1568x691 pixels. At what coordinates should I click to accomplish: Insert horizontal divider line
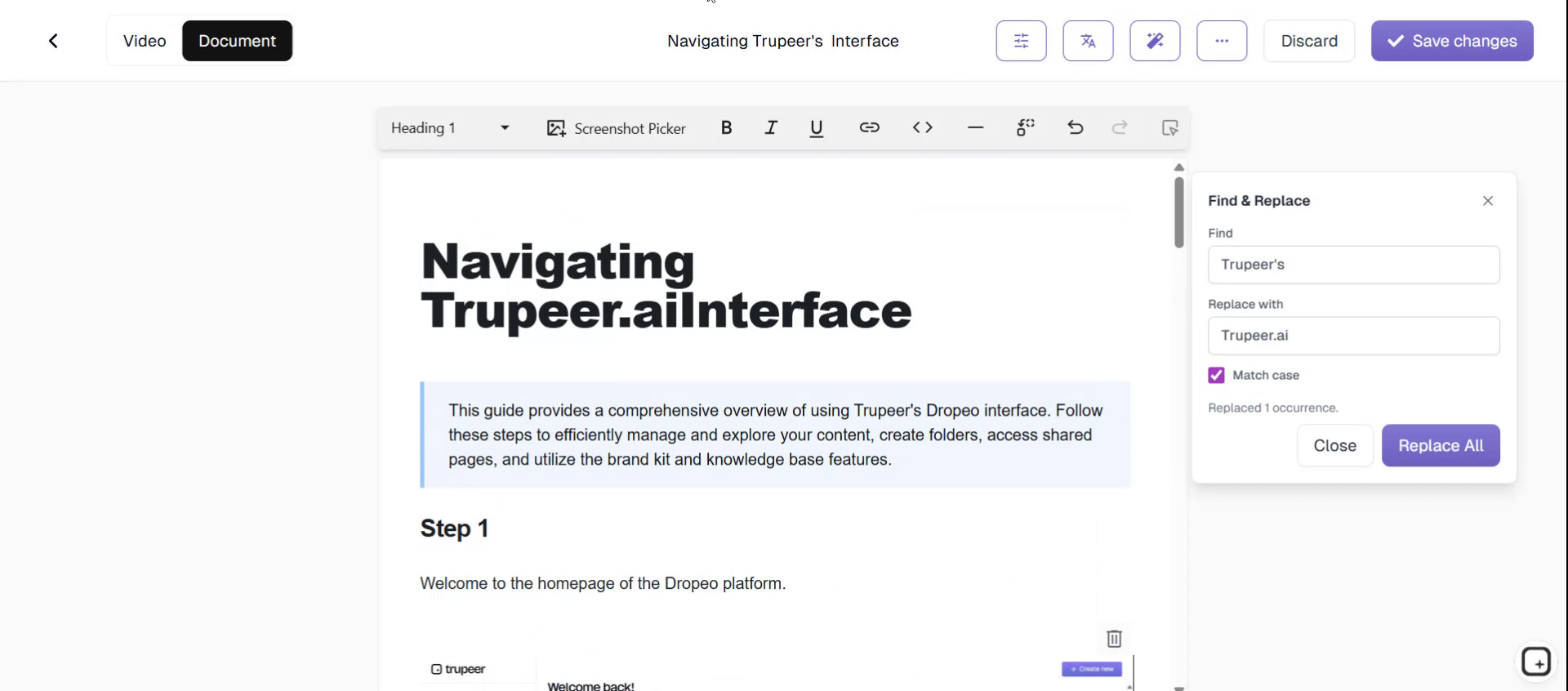pos(975,127)
